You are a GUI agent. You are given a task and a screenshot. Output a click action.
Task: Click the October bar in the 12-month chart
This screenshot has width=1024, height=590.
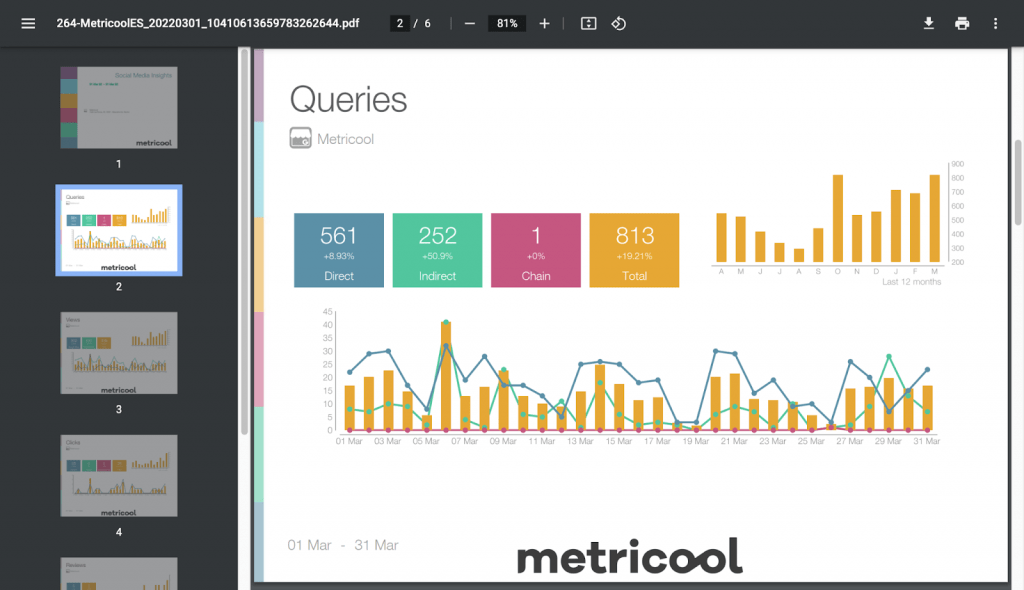pos(838,218)
